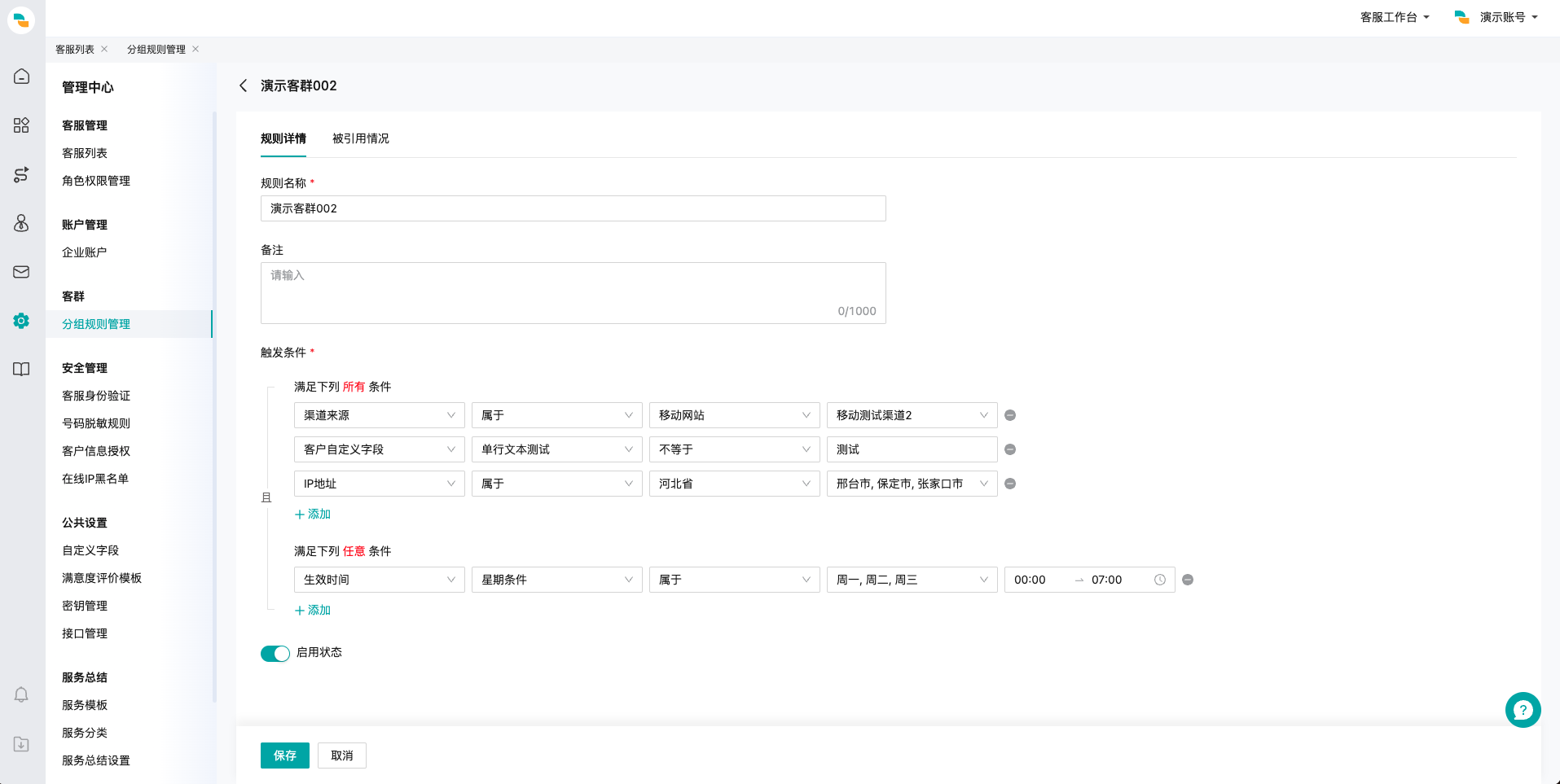The width and height of the screenshot is (1560, 784).
Task: Remove the 渠道来源 condition row
Action: click(1010, 415)
